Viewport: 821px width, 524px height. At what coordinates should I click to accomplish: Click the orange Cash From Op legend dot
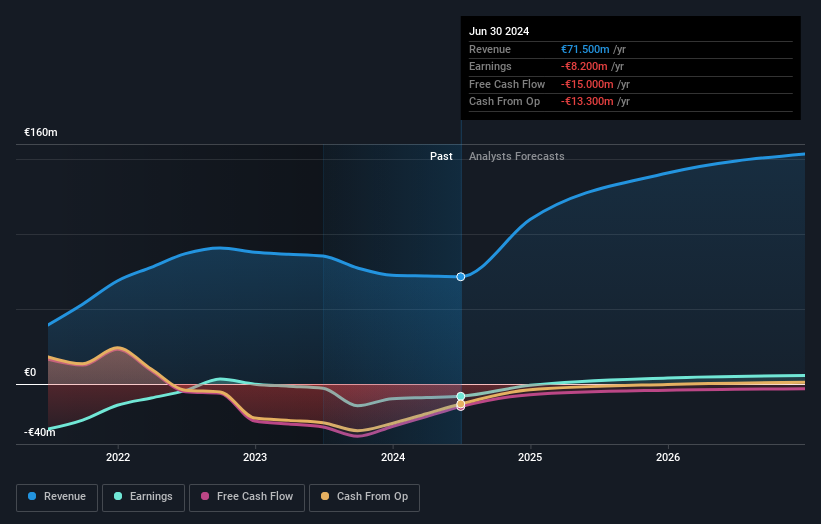coord(325,496)
